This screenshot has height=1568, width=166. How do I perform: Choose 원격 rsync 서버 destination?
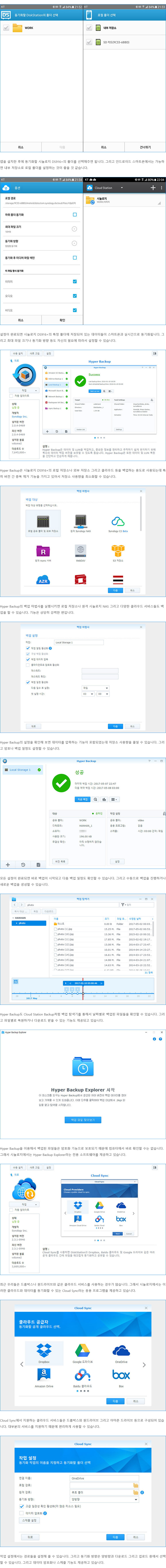click(x=43, y=553)
